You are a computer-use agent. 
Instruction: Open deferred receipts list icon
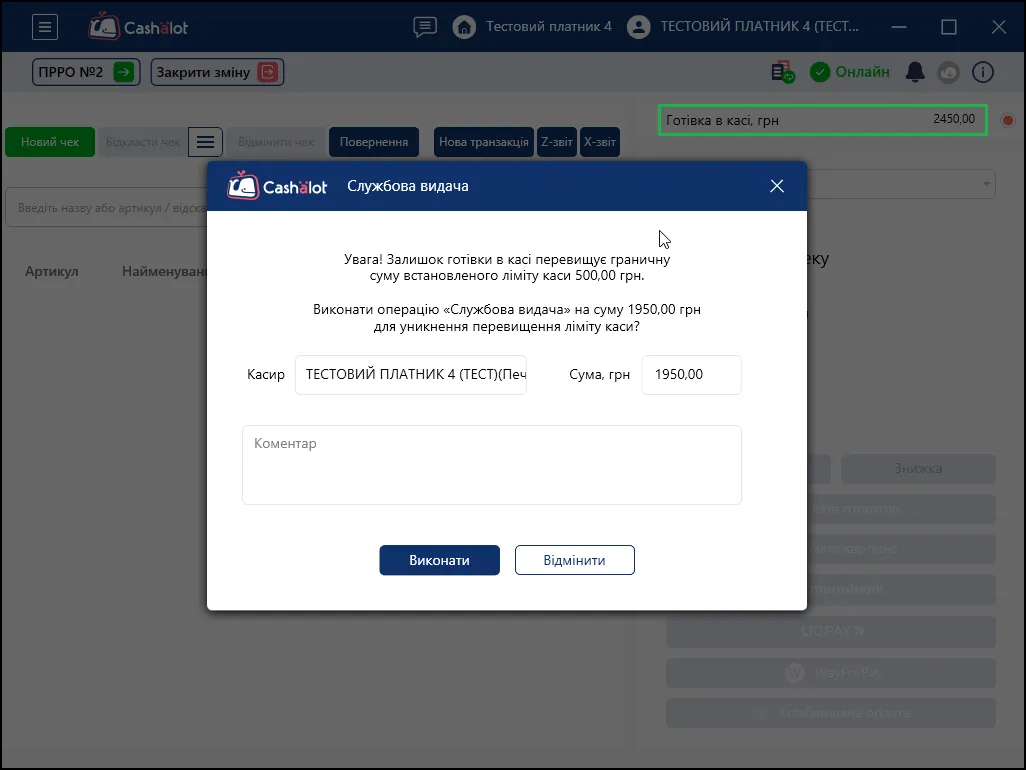pyautogui.click(x=205, y=142)
